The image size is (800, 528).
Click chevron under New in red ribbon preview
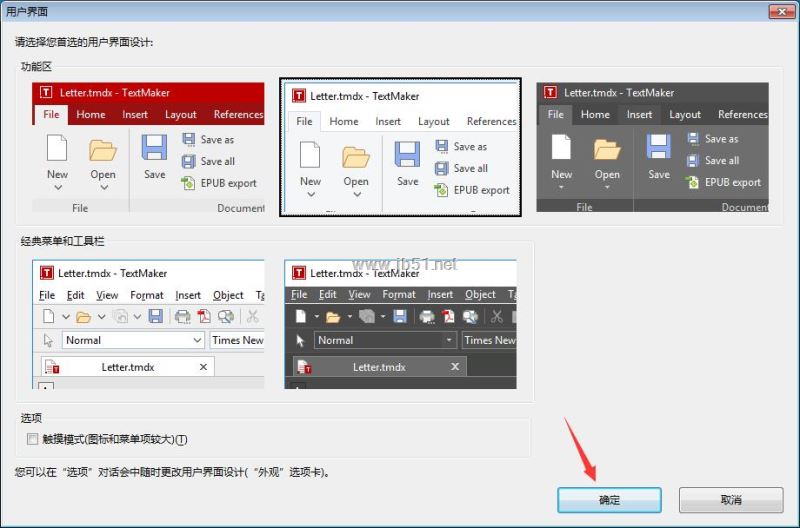point(58,188)
